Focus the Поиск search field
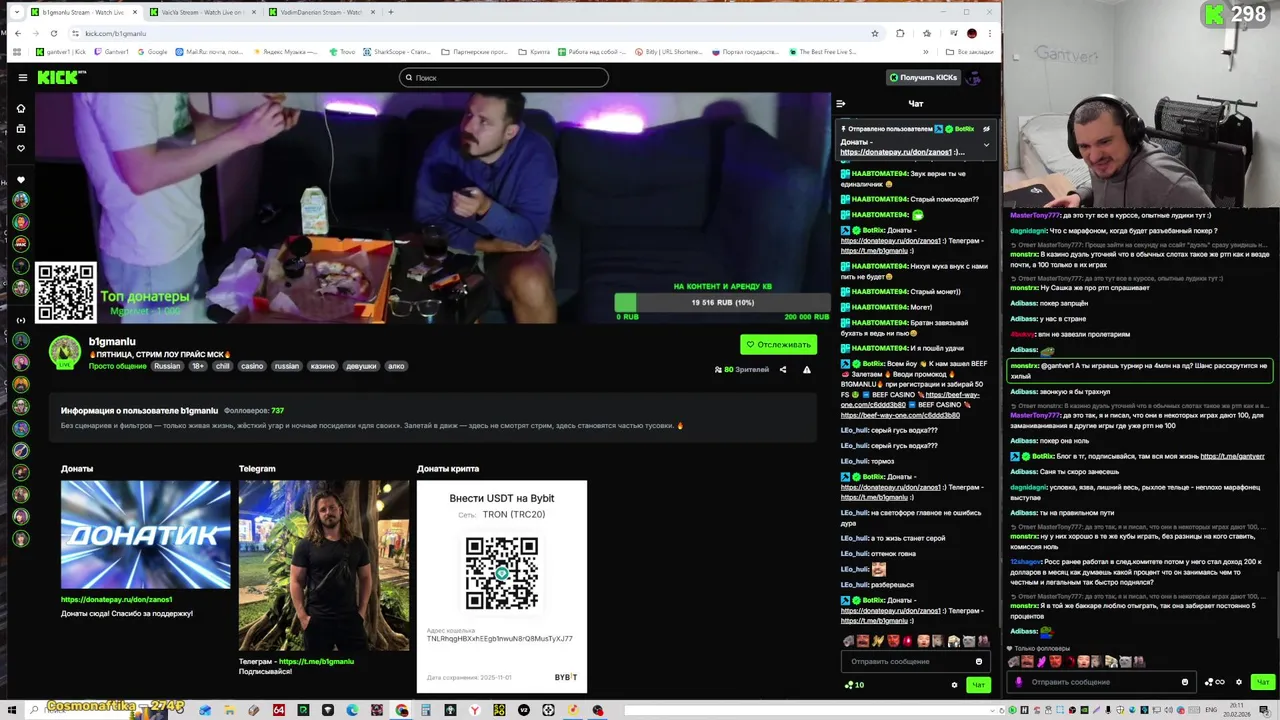 (x=504, y=77)
